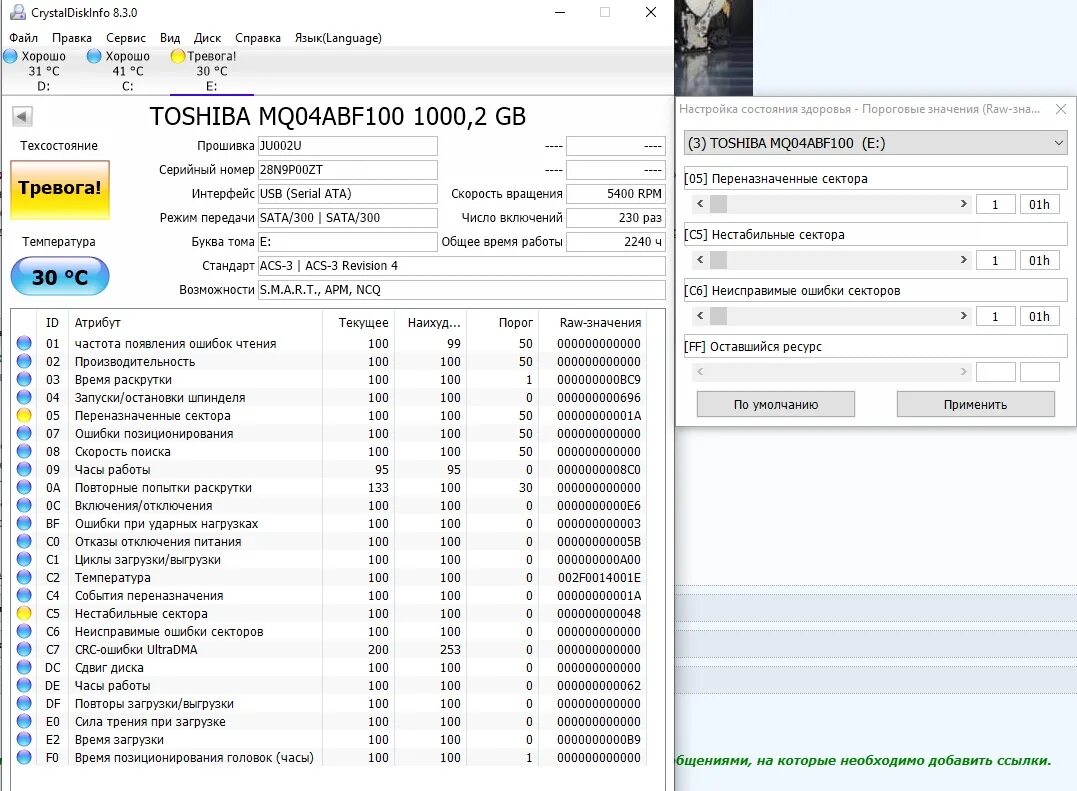Click the blue status orb of attribute F0
The width and height of the screenshot is (1077, 791).
(x=24, y=757)
